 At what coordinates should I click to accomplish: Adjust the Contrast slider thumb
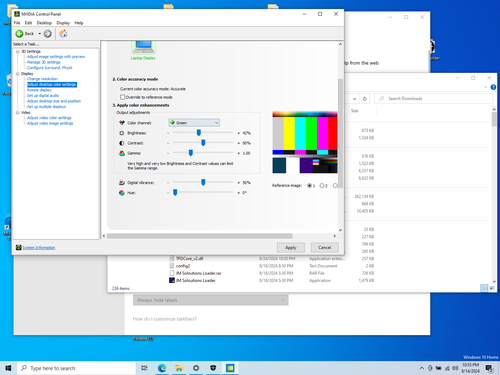[x=203, y=143]
